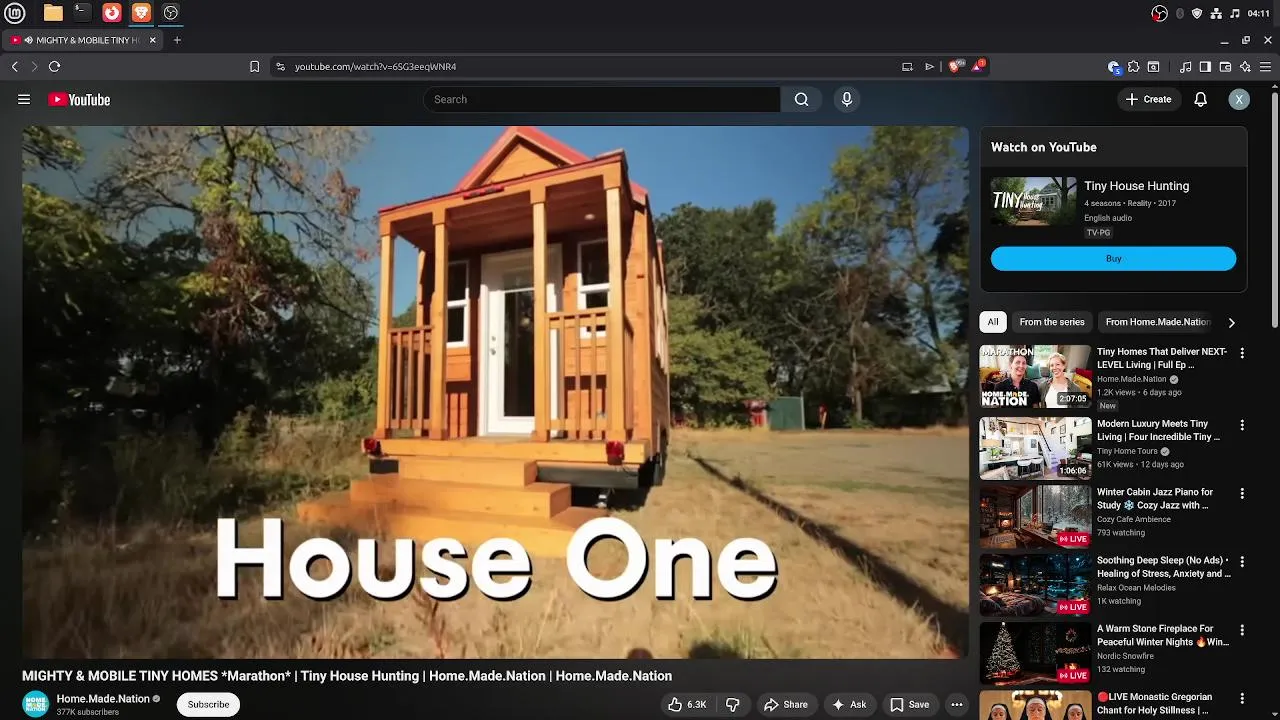The image size is (1280, 720).
Task: Open options for A Warm Stone Fireplace video
Action: tap(1242, 630)
